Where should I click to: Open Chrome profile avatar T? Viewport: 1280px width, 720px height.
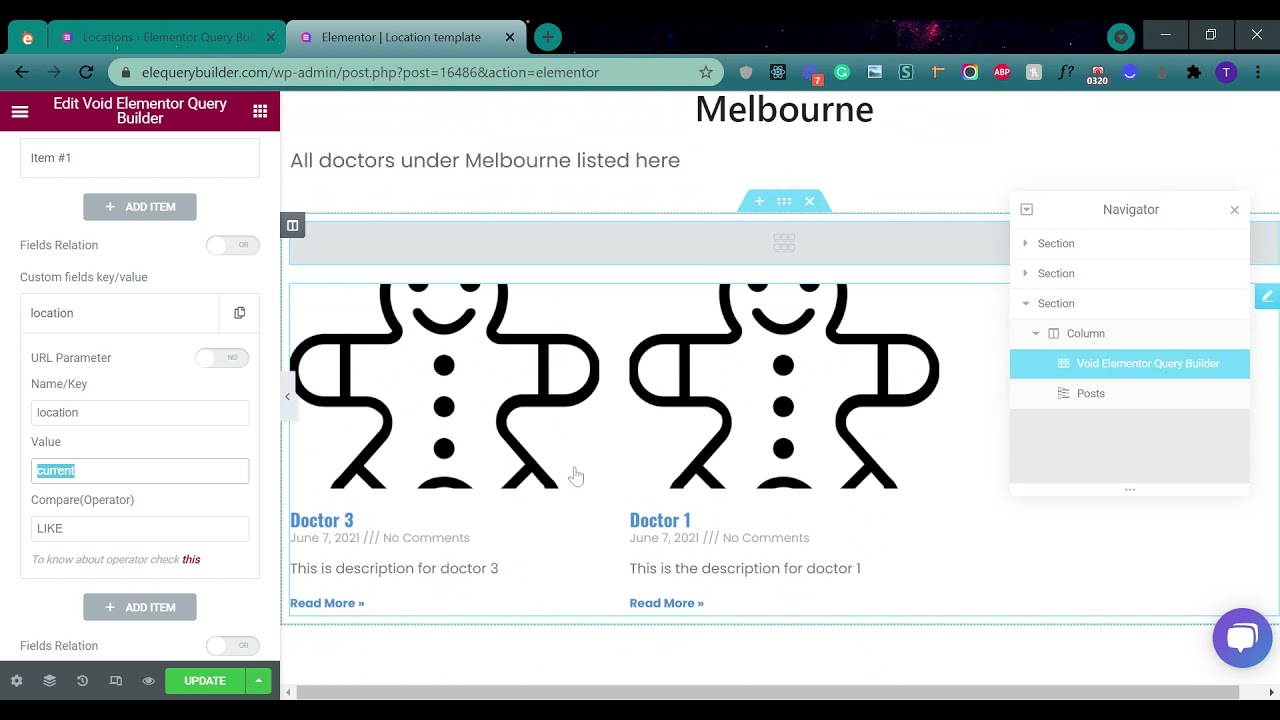(1226, 72)
